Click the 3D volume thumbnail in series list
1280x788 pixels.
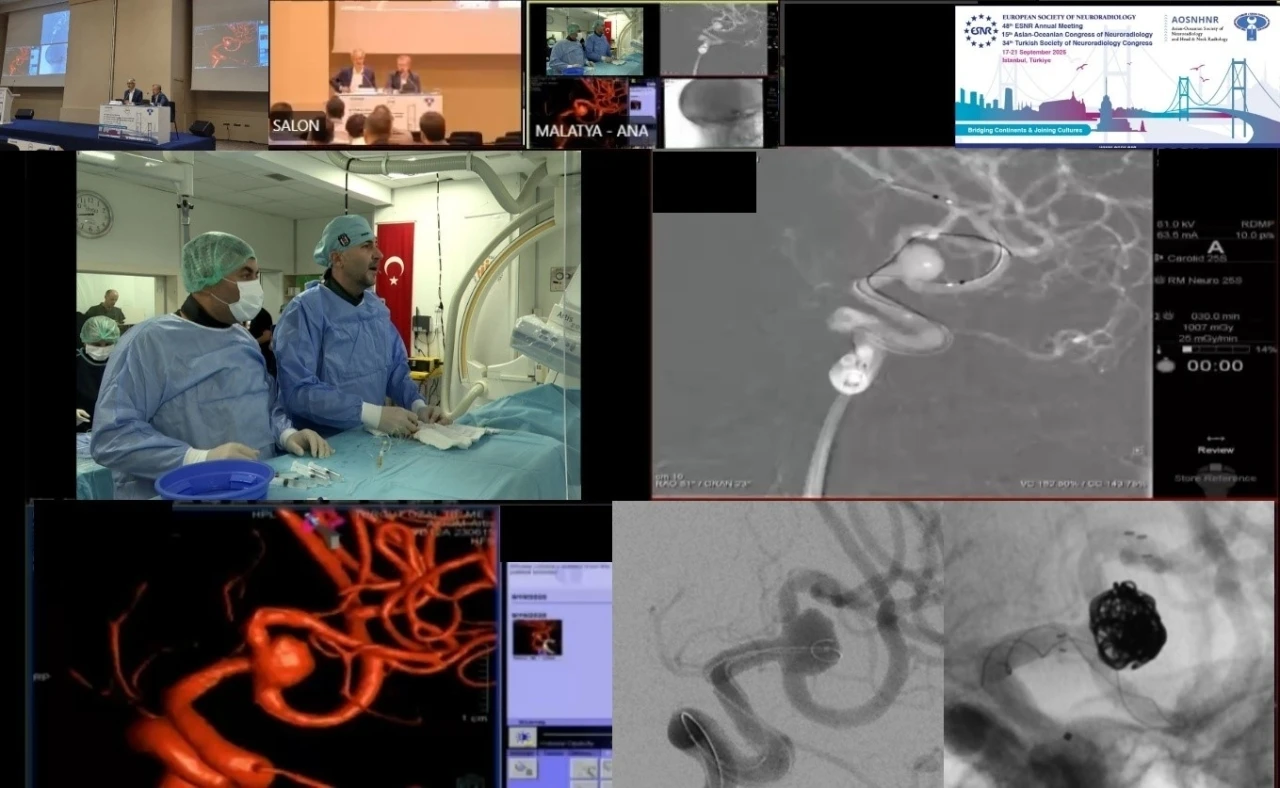click(537, 637)
